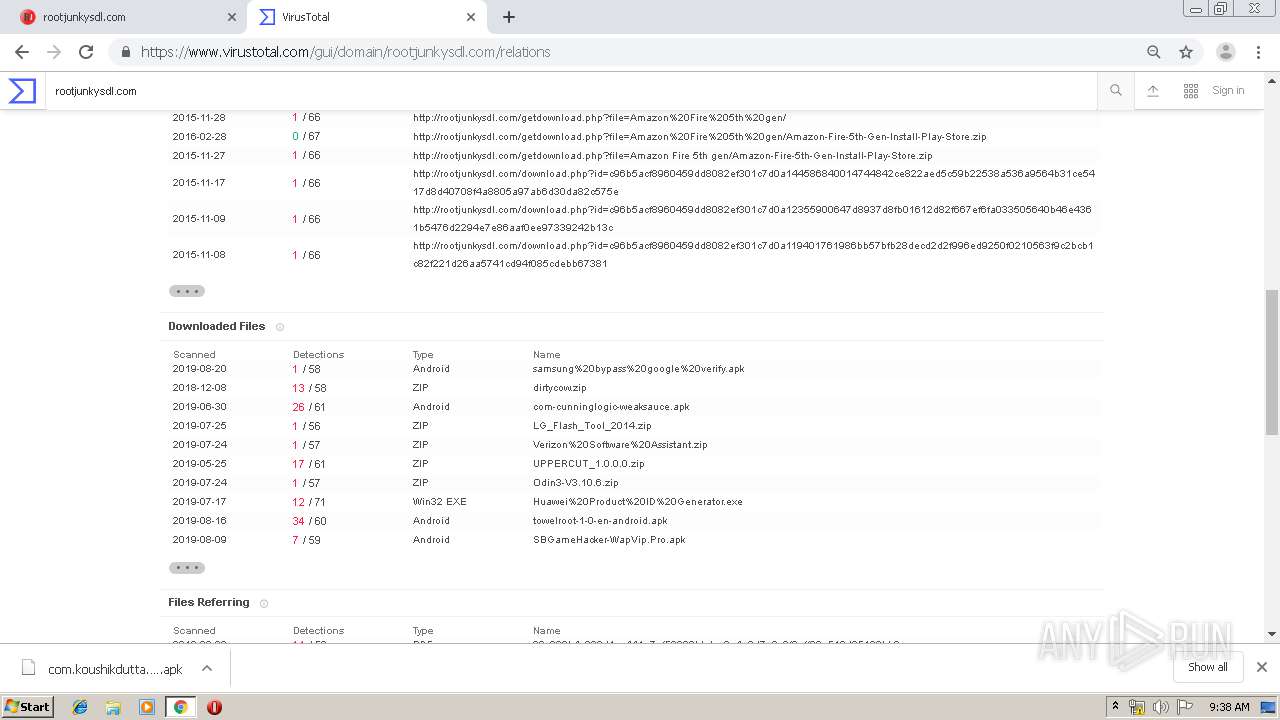Show hidden tray icons arrow
The image size is (1280, 720).
(x=1116, y=707)
